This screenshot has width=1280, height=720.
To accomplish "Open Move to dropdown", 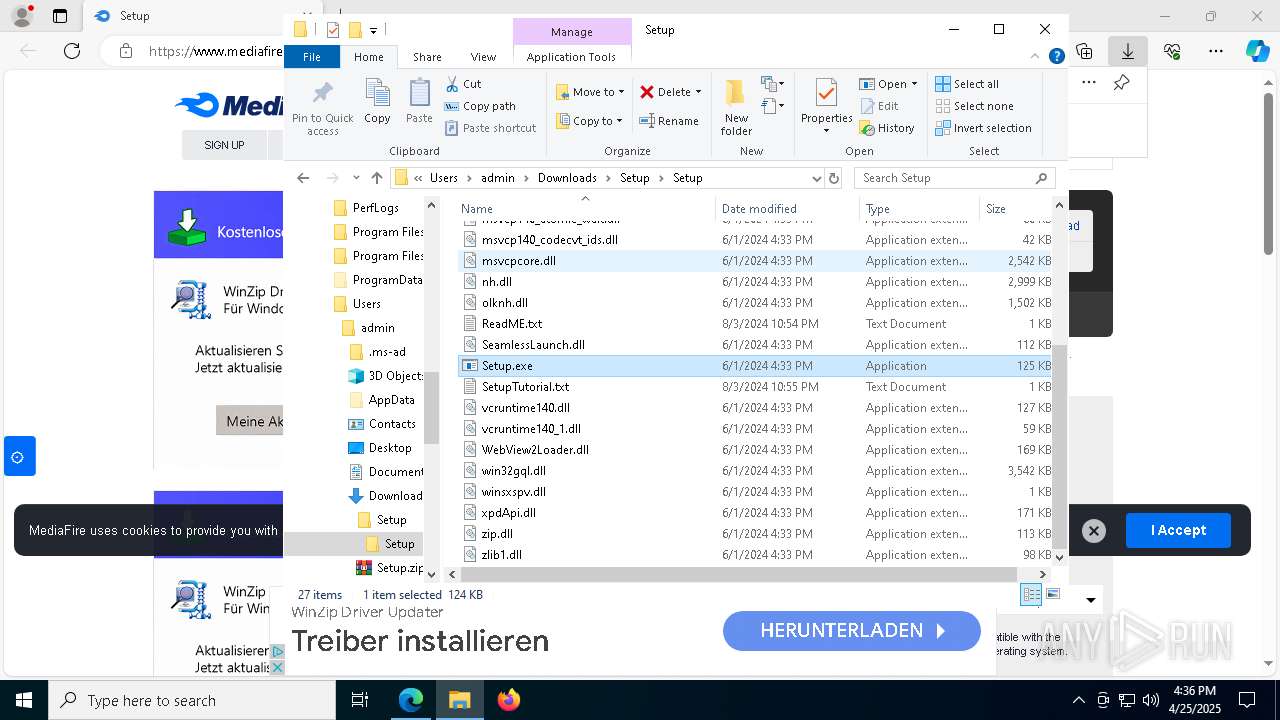I will [x=590, y=92].
